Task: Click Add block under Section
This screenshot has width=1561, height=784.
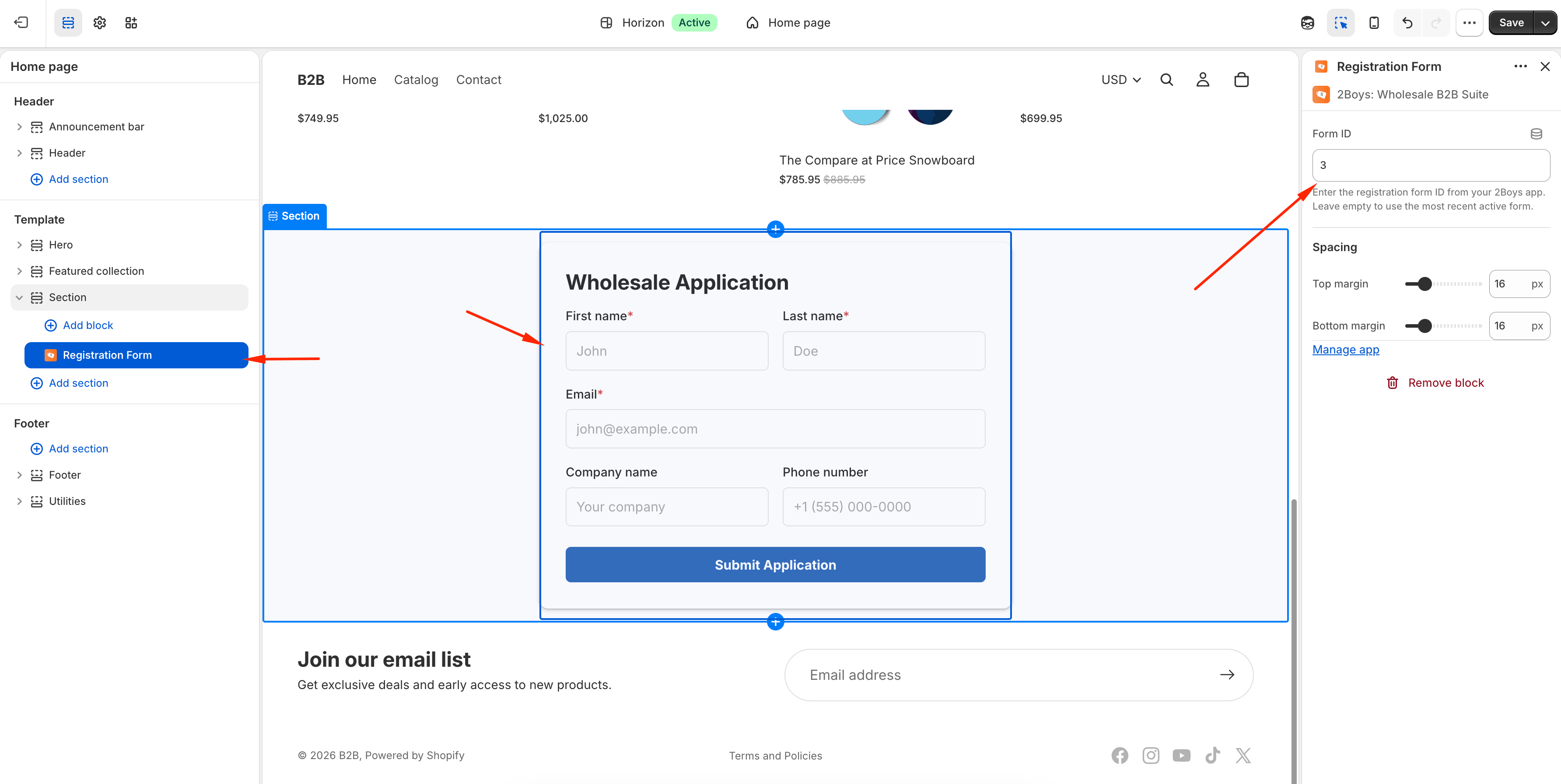Action: (x=79, y=325)
